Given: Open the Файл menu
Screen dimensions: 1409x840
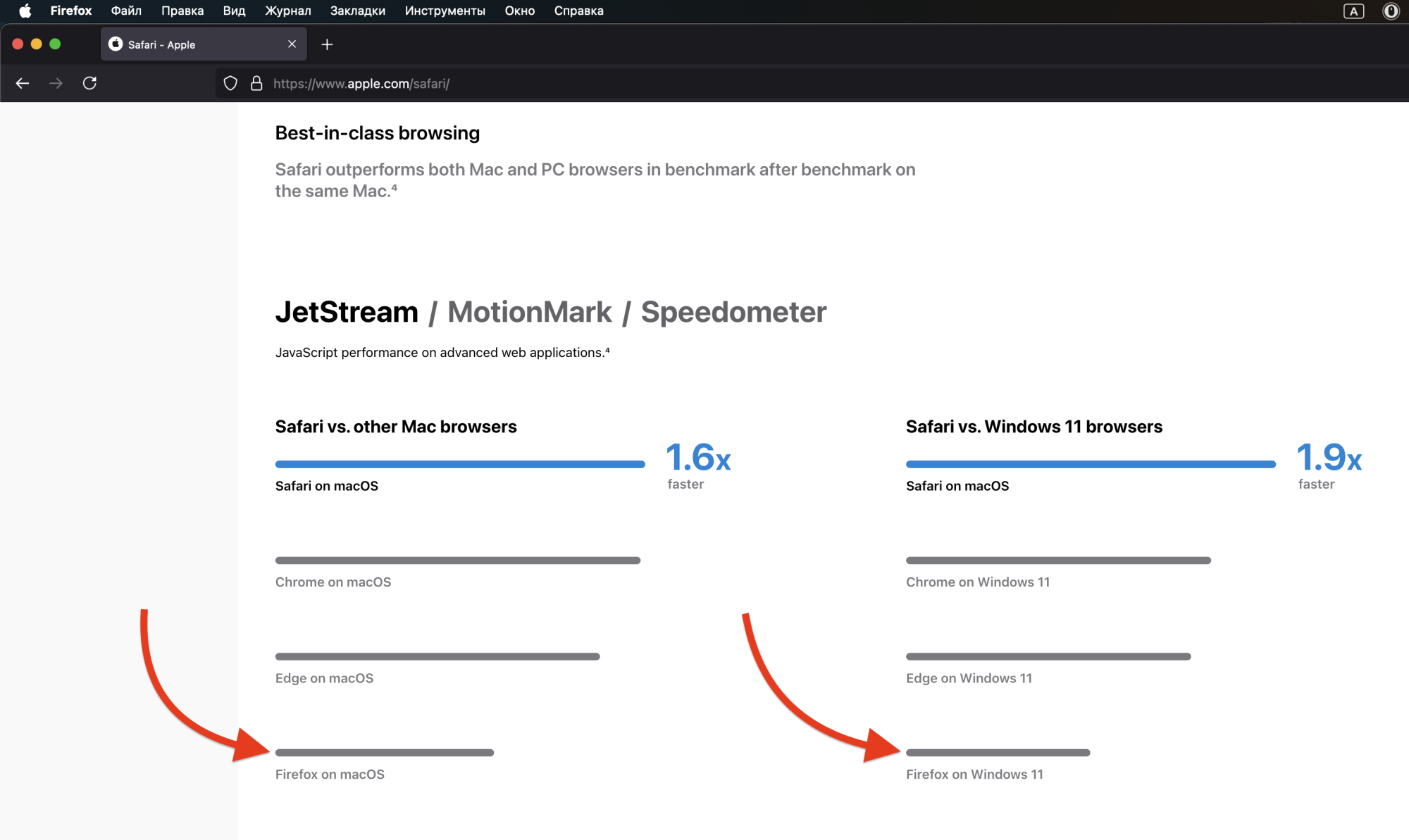Looking at the screenshot, I should [x=126, y=11].
